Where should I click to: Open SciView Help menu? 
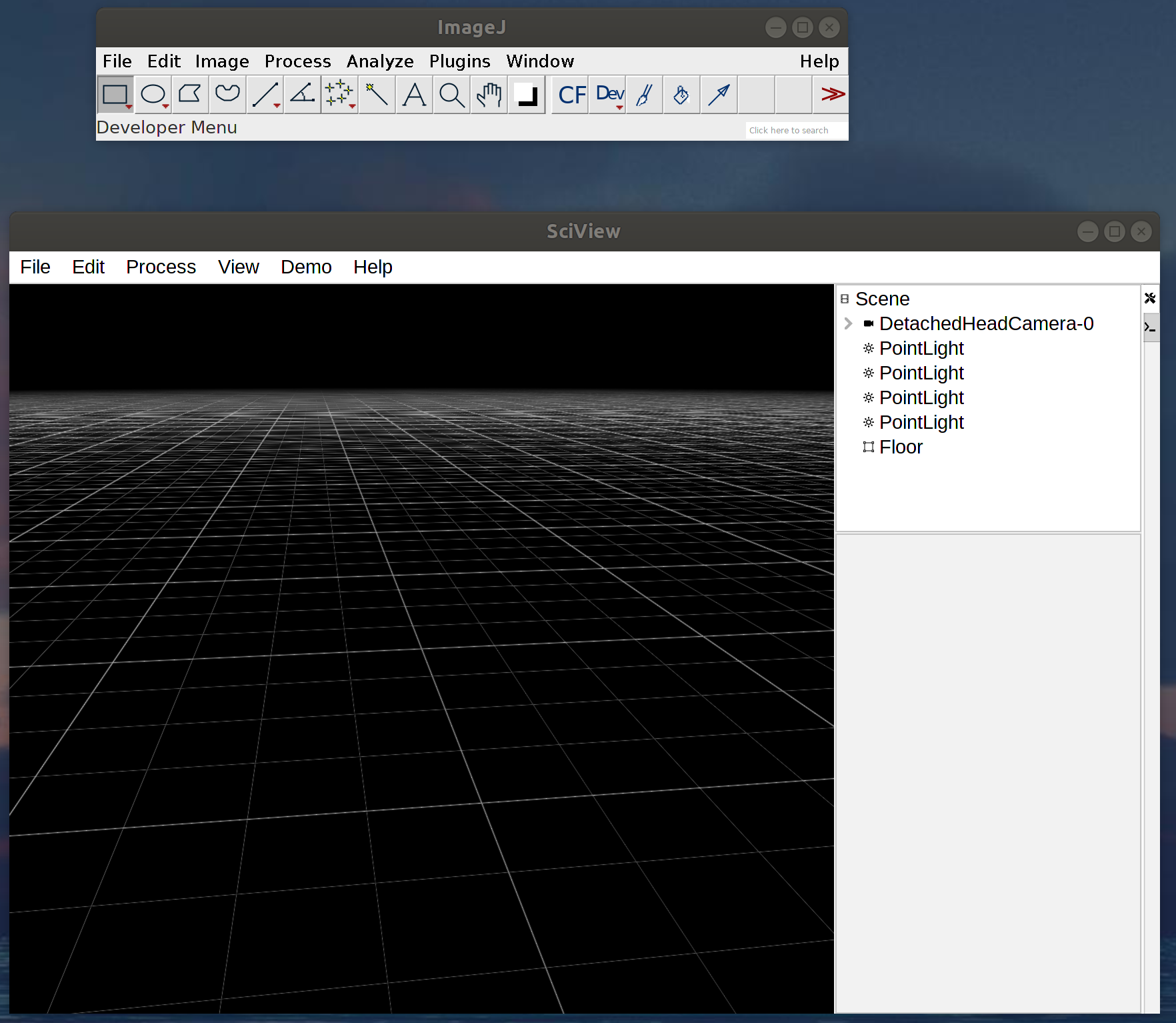coord(373,267)
